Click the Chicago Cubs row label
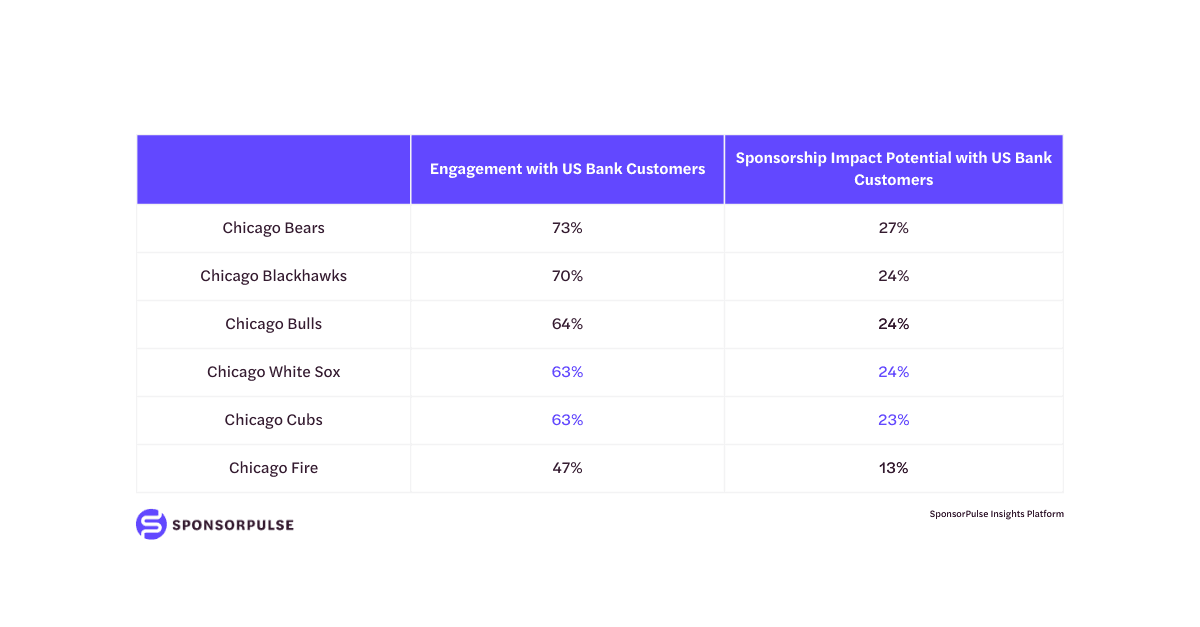 (273, 420)
